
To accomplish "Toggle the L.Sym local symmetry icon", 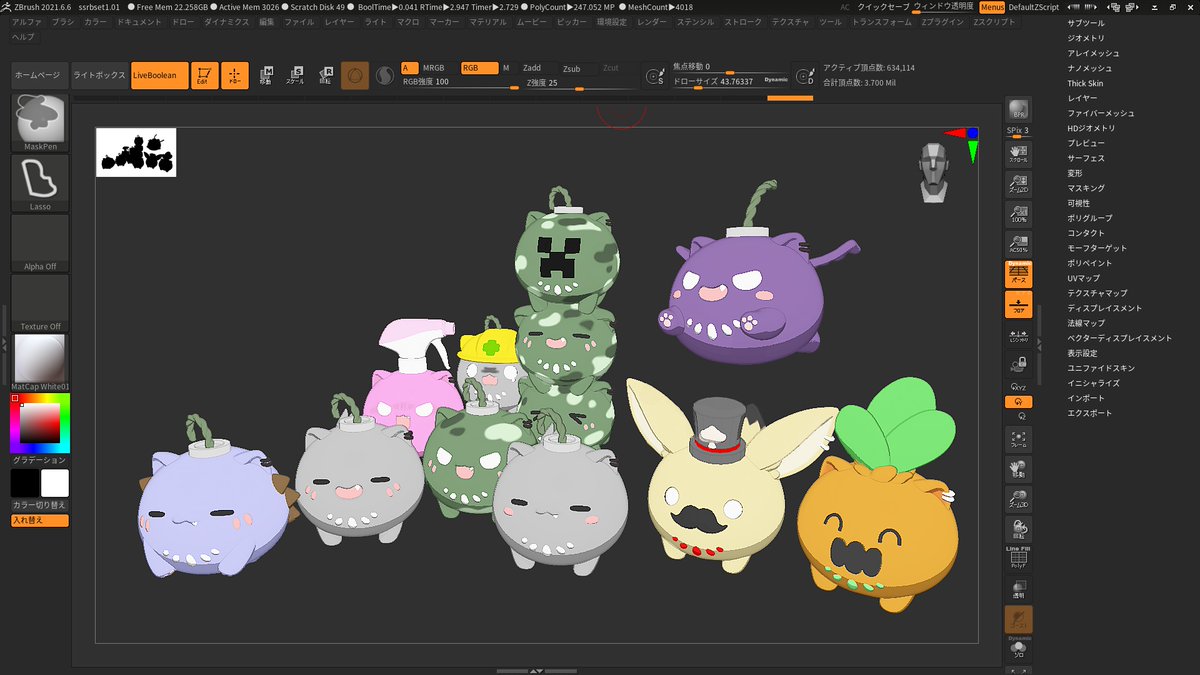I will [1018, 337].
